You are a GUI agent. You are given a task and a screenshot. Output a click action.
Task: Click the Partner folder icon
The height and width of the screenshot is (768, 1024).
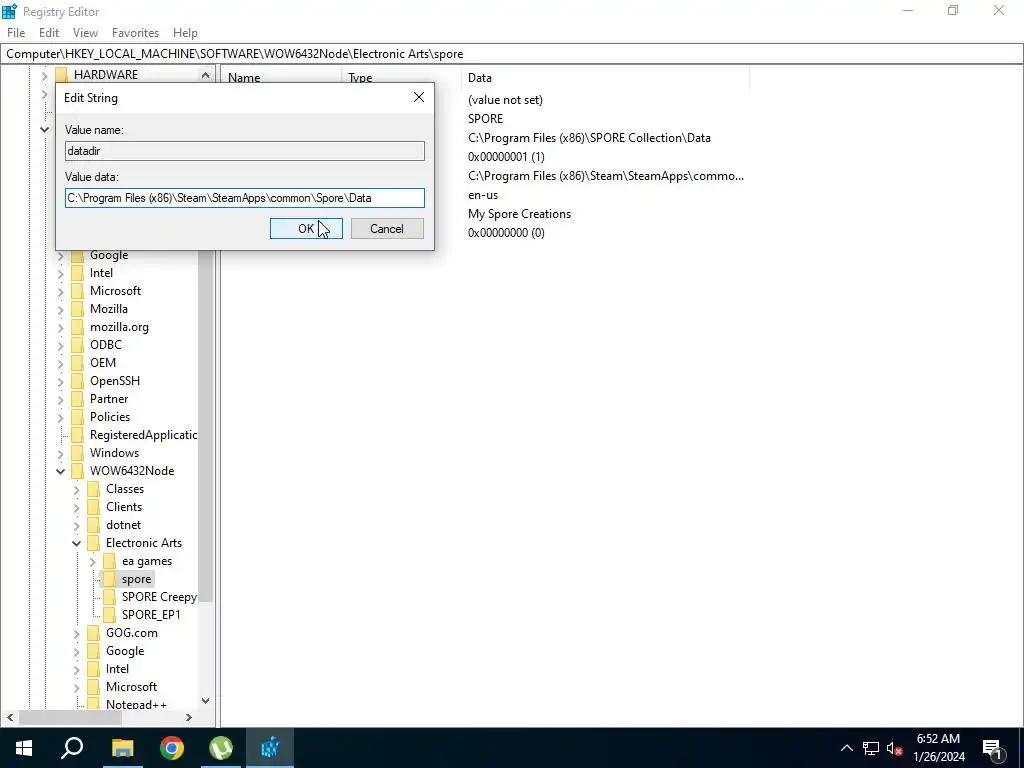click(77, 398)
